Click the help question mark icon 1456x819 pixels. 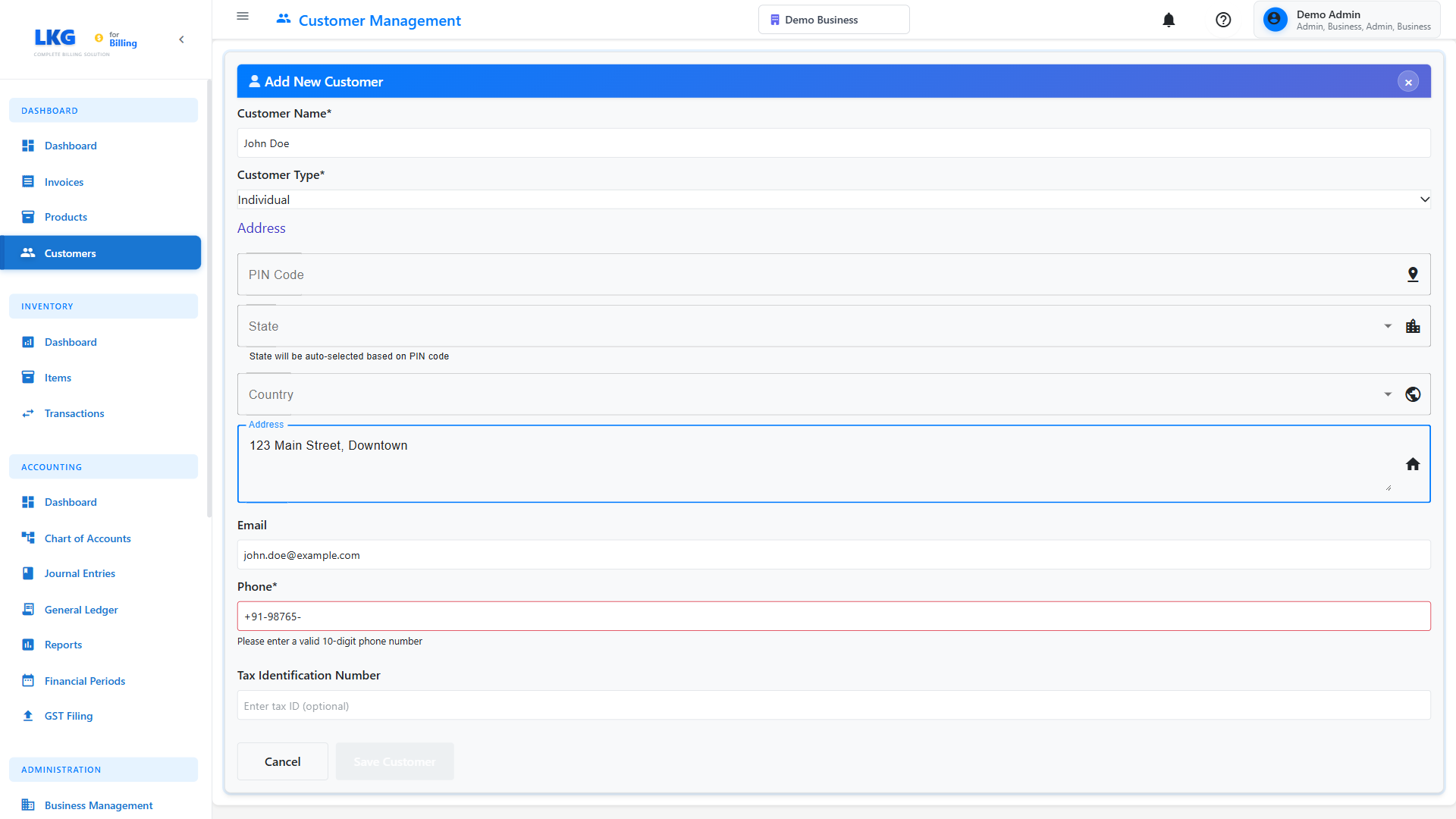[x=1223, y=20]
